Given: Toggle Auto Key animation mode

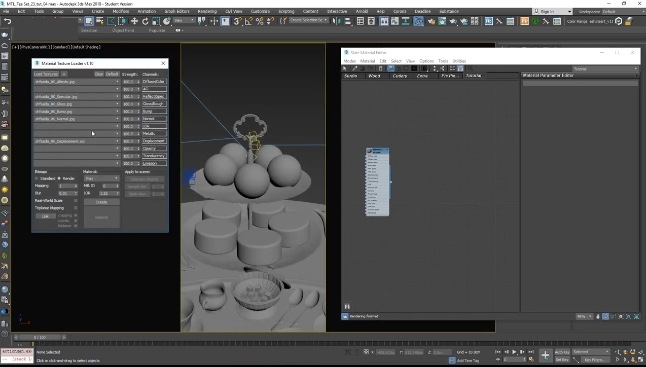Looking at the screenshot, I should 562,352.
